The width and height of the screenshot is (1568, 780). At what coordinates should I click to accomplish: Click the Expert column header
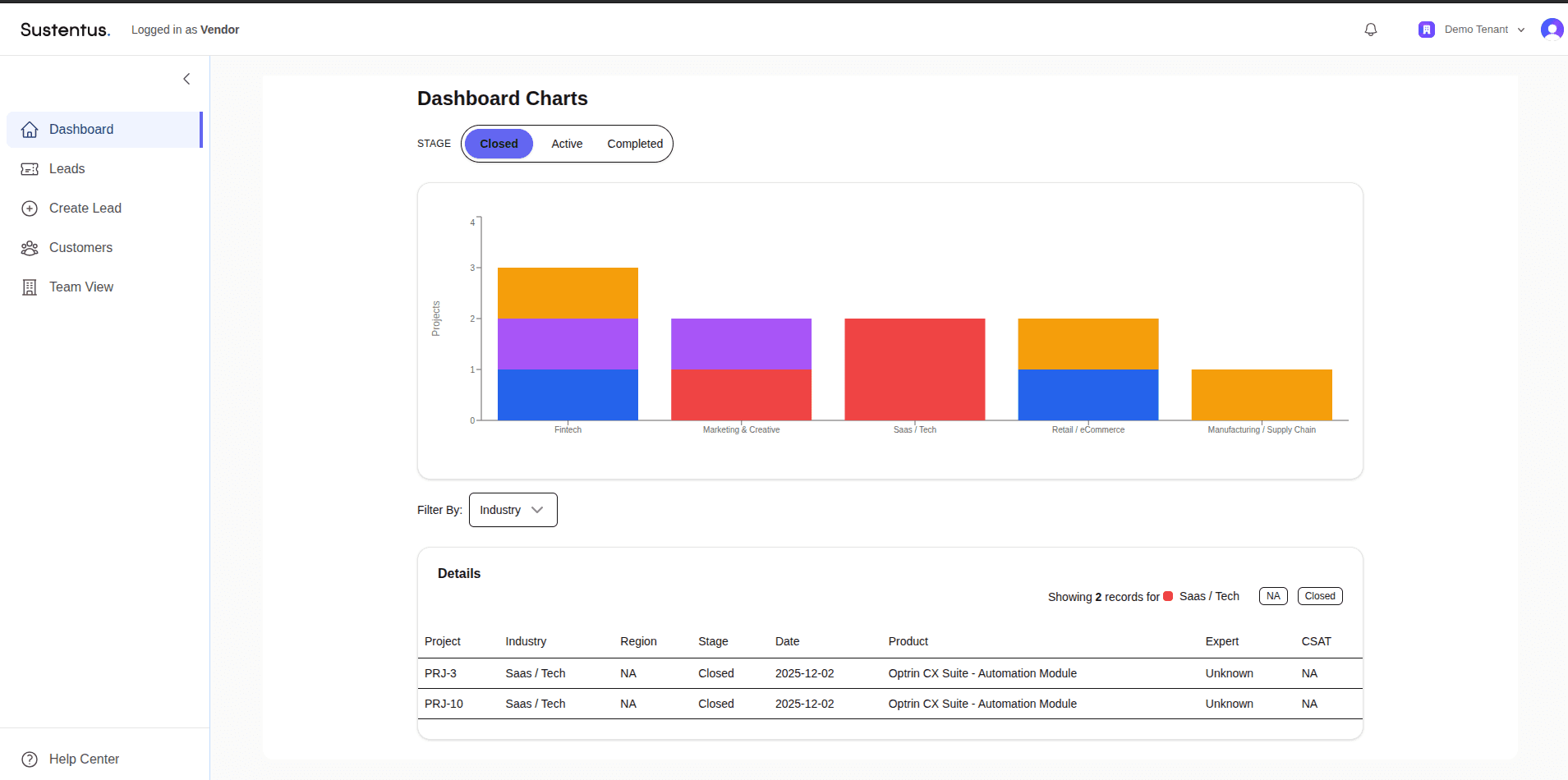1221,641
